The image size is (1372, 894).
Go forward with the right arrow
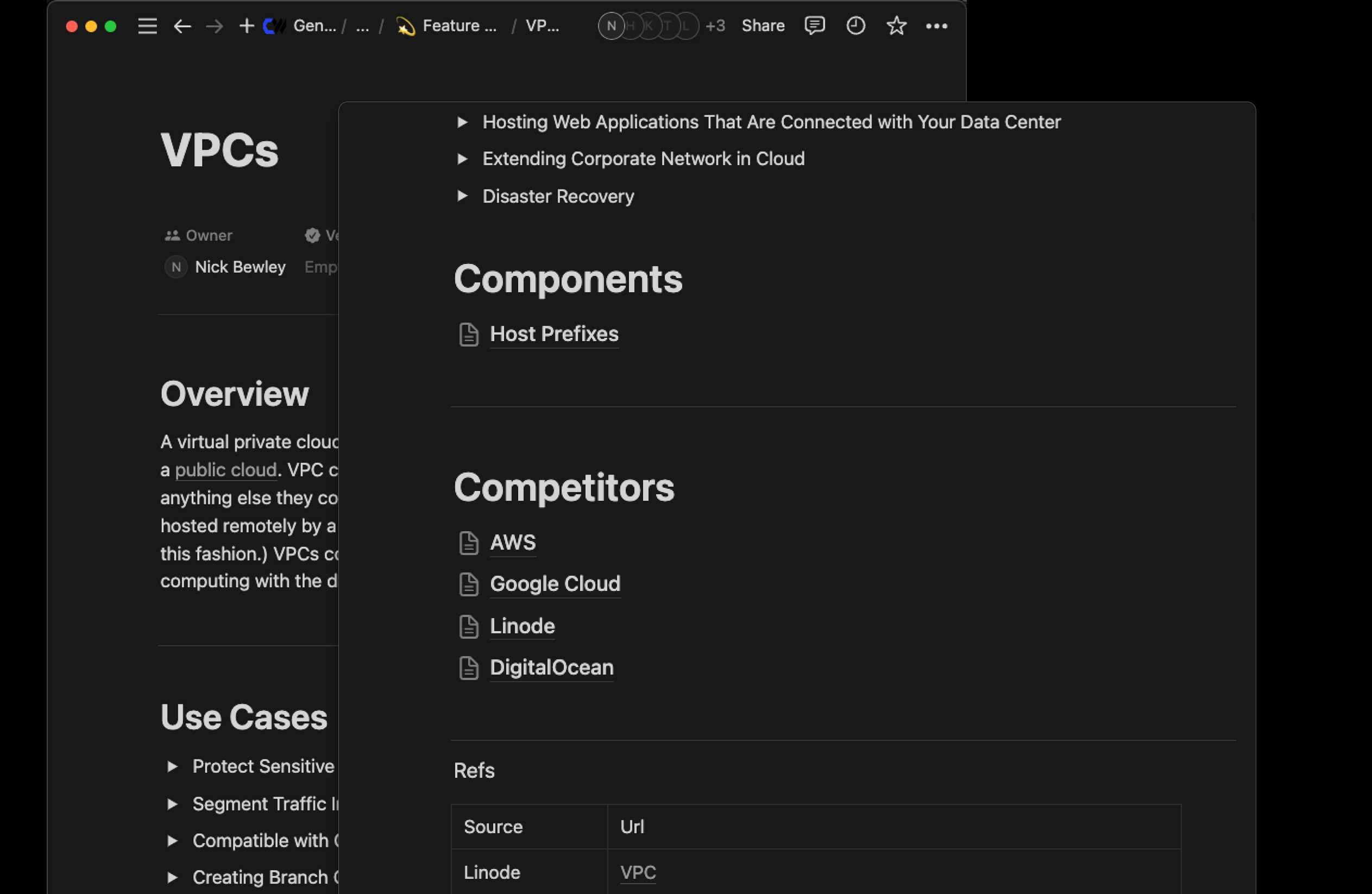[215, 26]
